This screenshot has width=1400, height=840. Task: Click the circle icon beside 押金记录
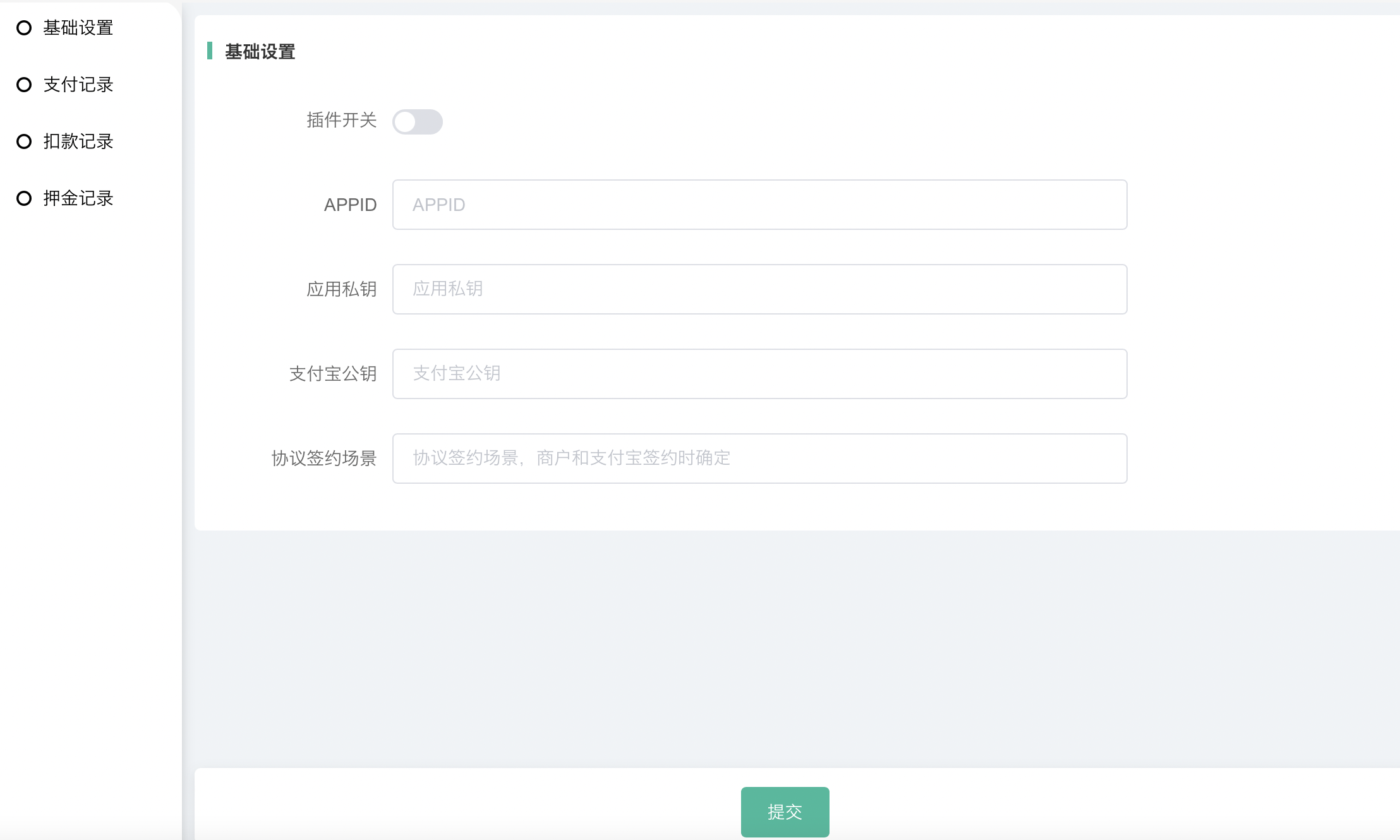pos(24,198)
